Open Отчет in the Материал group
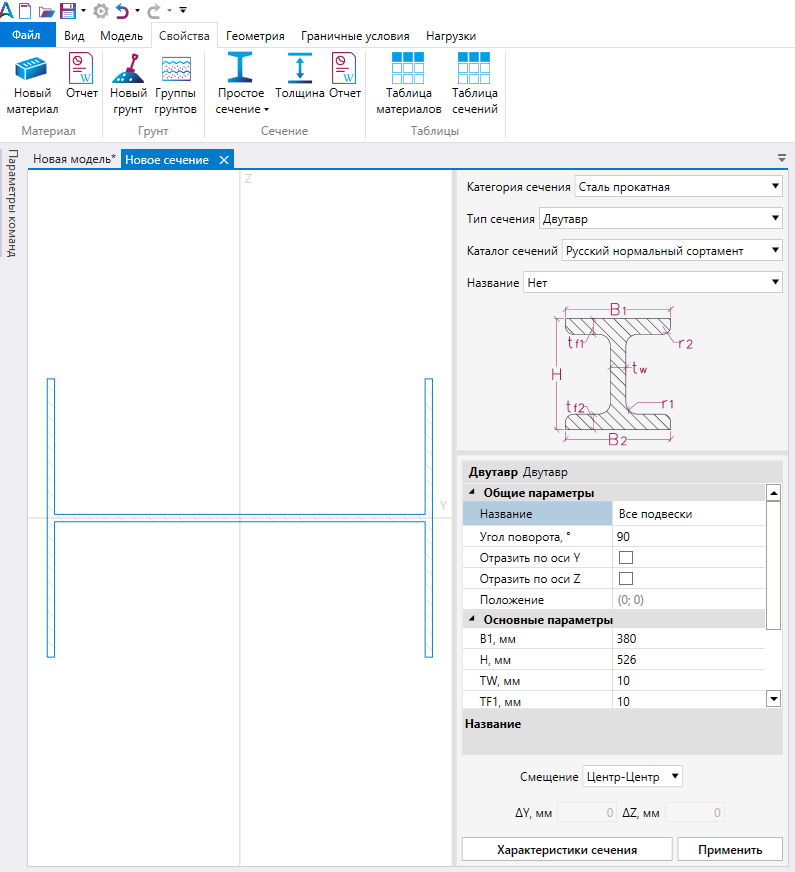 82,76
